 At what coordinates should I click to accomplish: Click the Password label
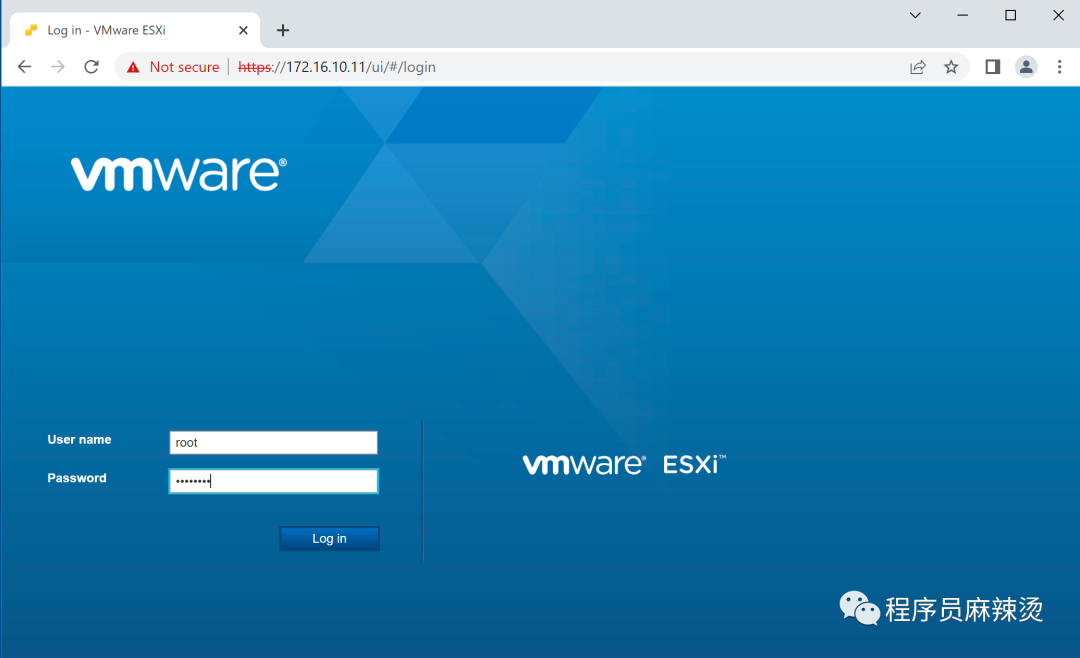[x=77, y=478]
